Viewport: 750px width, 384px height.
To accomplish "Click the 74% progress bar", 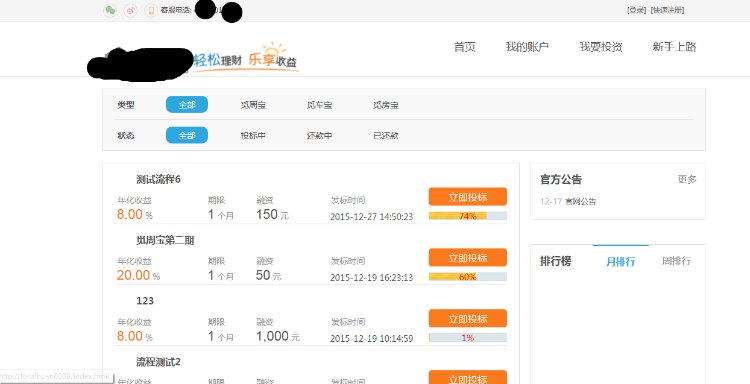I will [x=468, y=216].
